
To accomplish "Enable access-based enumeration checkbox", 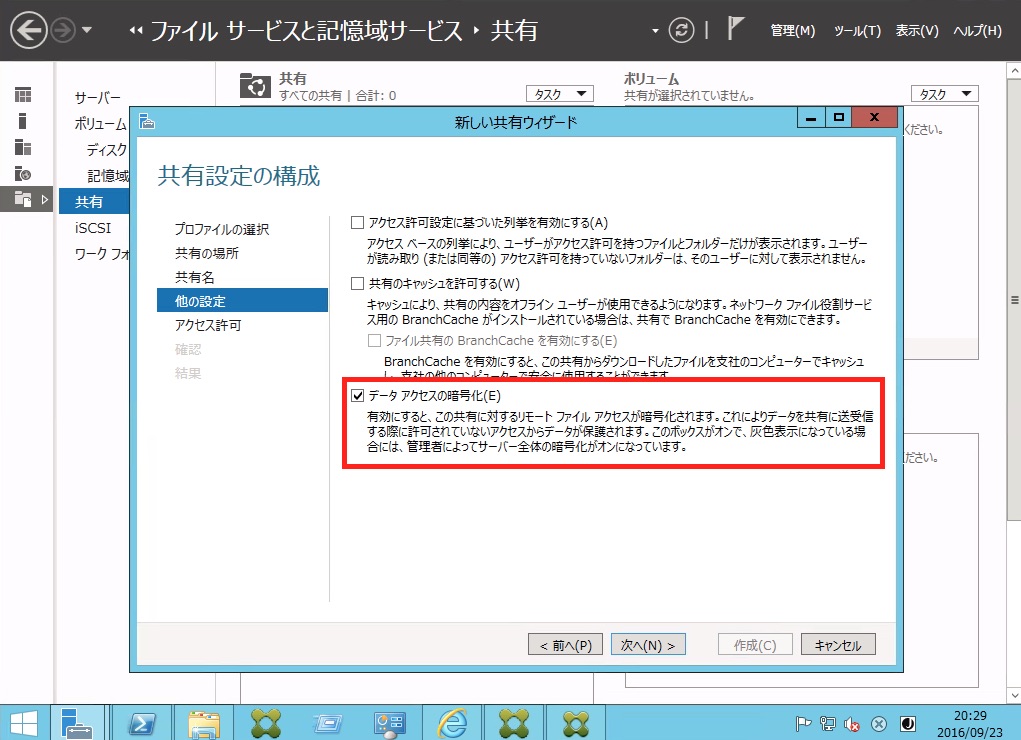I will coord(358,222).
